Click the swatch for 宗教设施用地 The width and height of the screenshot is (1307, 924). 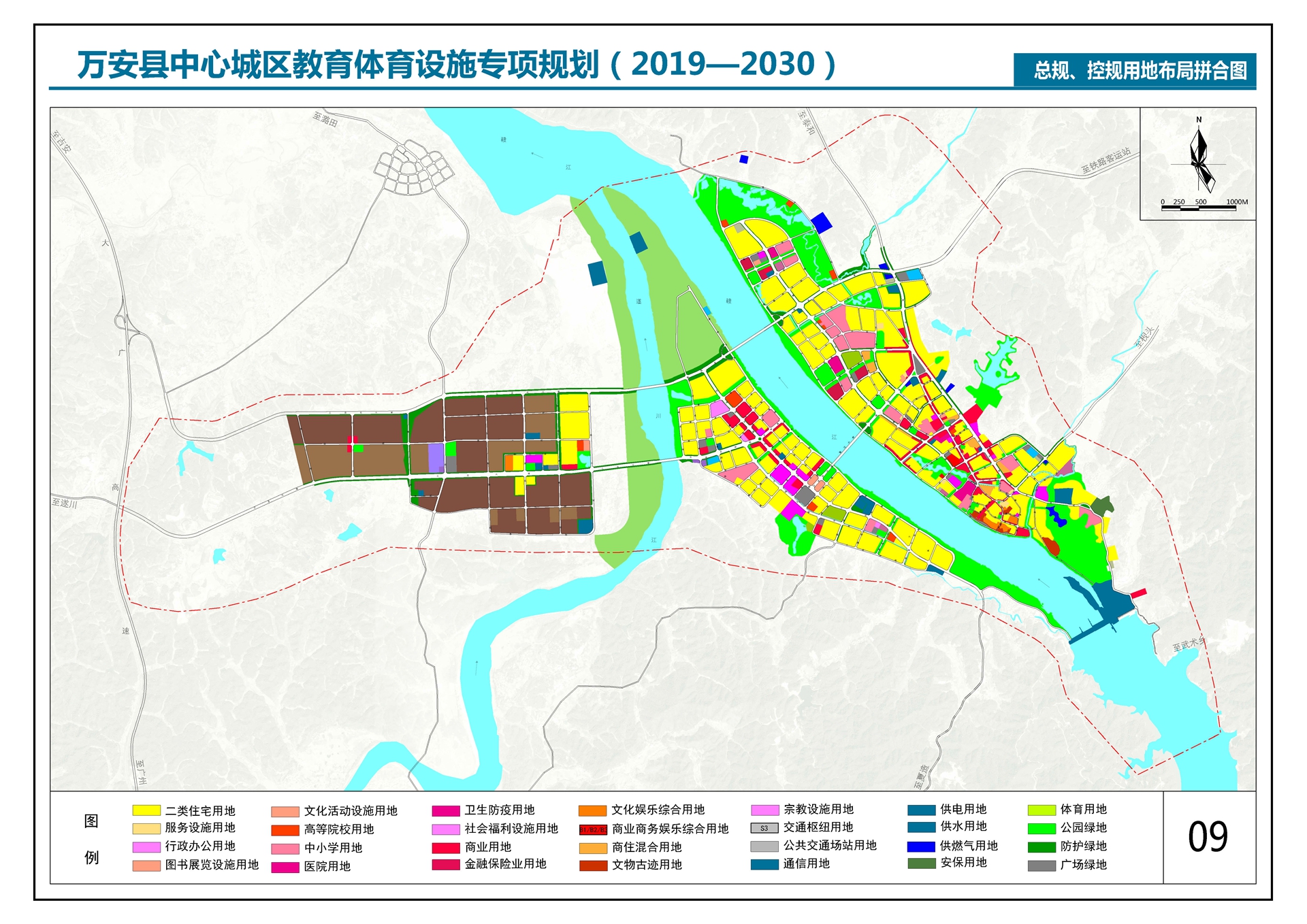tap(764, 810)
